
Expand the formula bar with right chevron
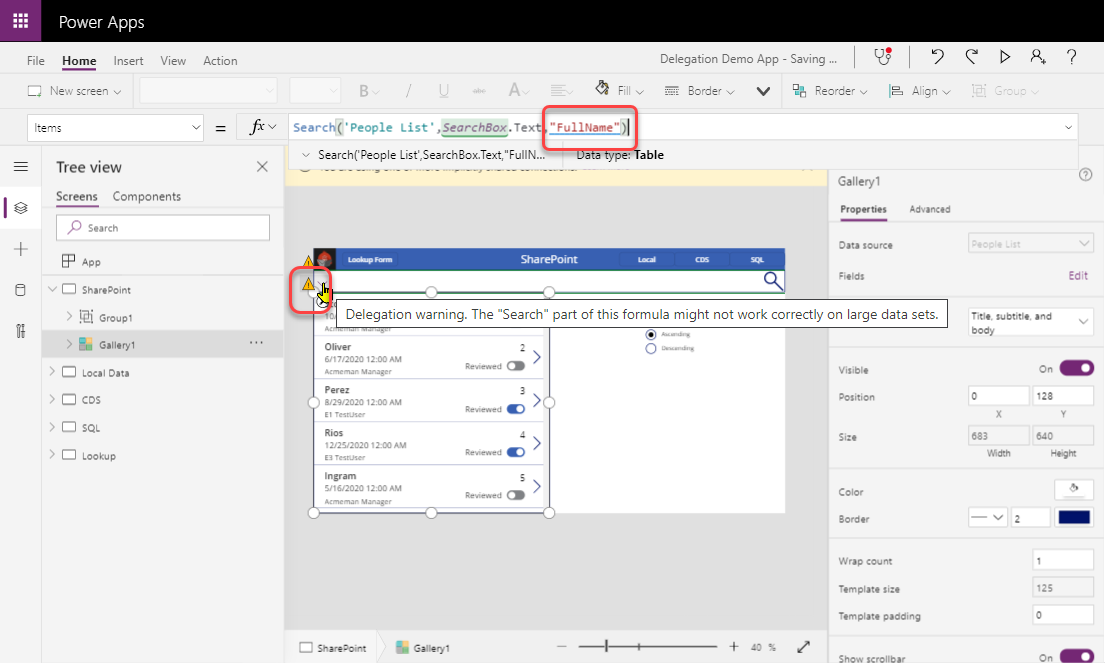[1068, 128]
